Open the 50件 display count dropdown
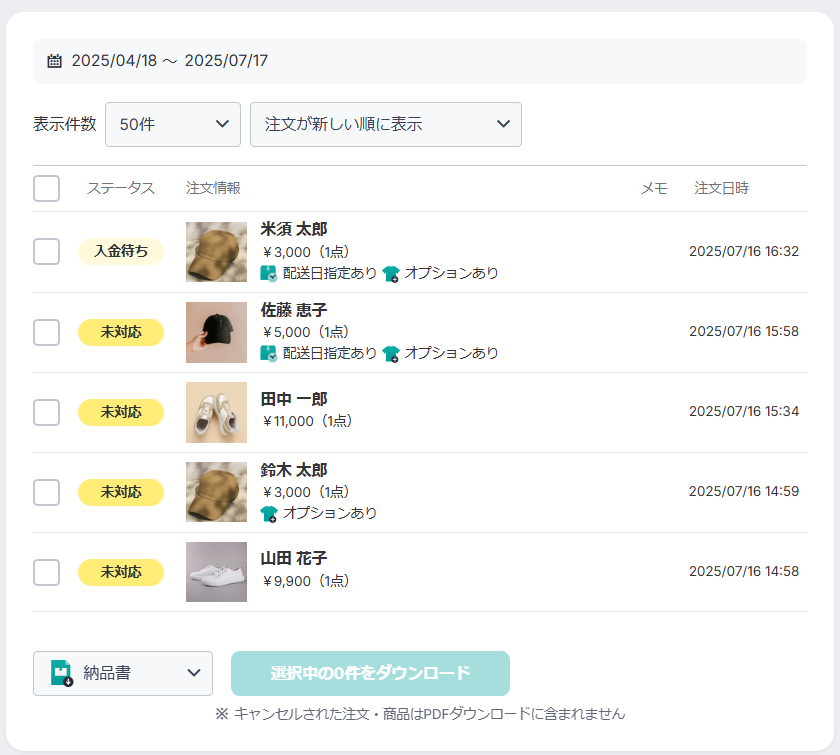 [173, 124]
